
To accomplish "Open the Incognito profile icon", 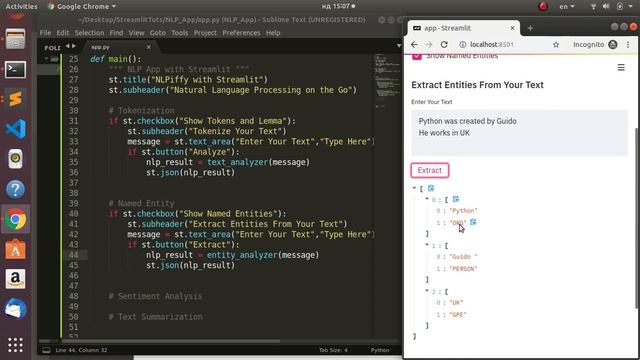I will 613,44.
